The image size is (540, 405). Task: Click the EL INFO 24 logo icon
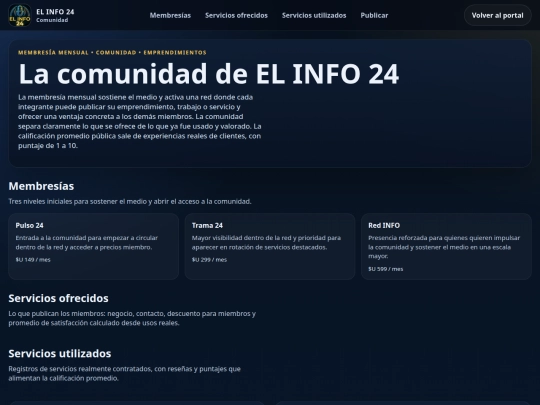[20, 15]
